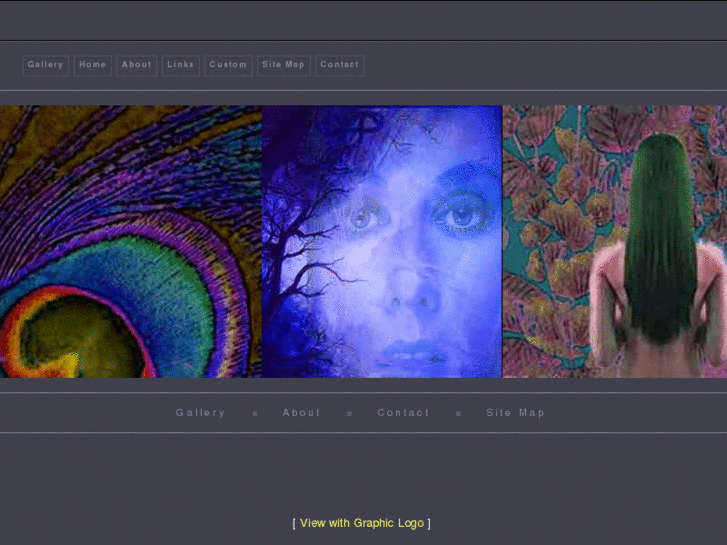Open the Gallery link in footer navigation
This screenshot has height=545, width=727.
pos(200,413)
